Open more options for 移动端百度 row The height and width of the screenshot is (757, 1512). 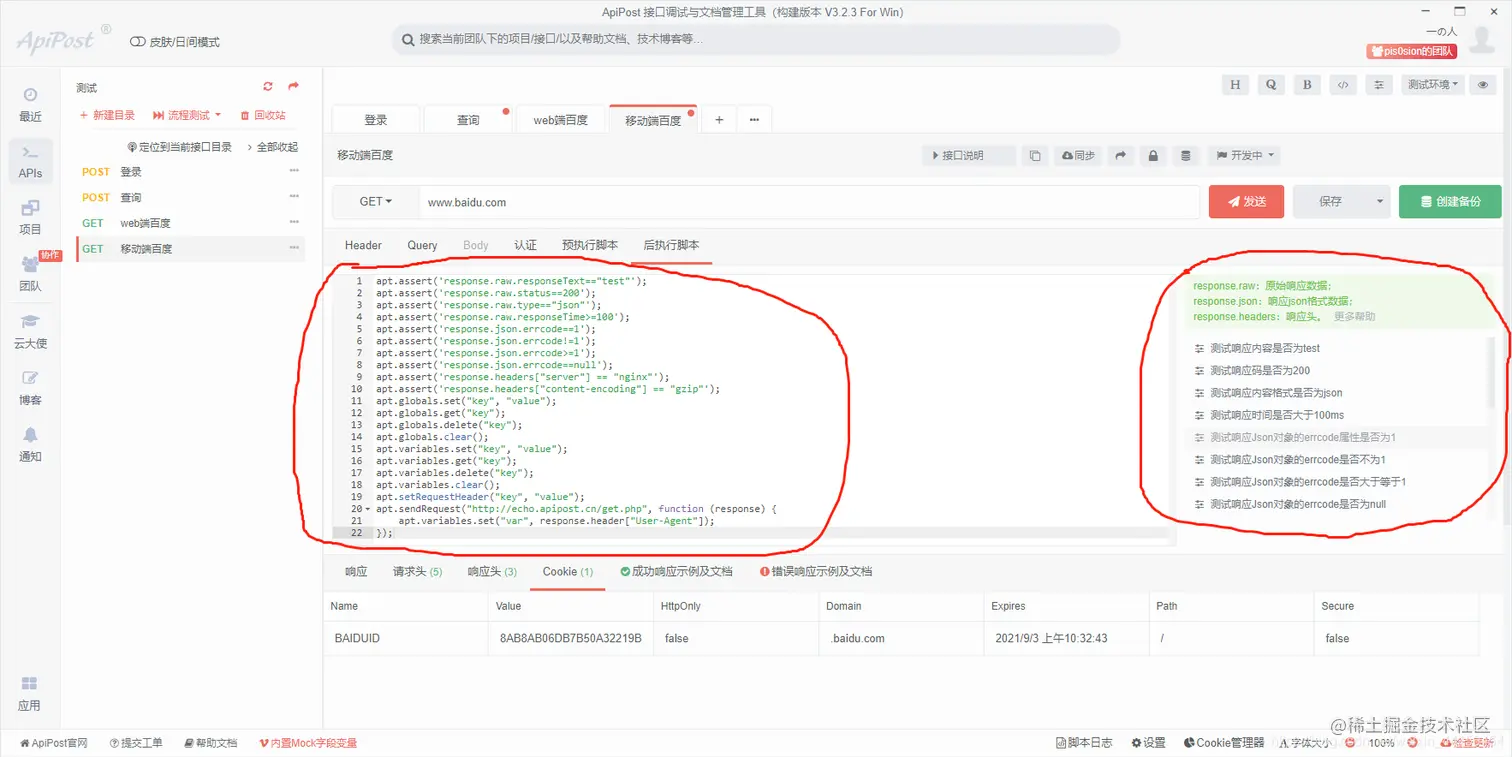pos(294,248)
